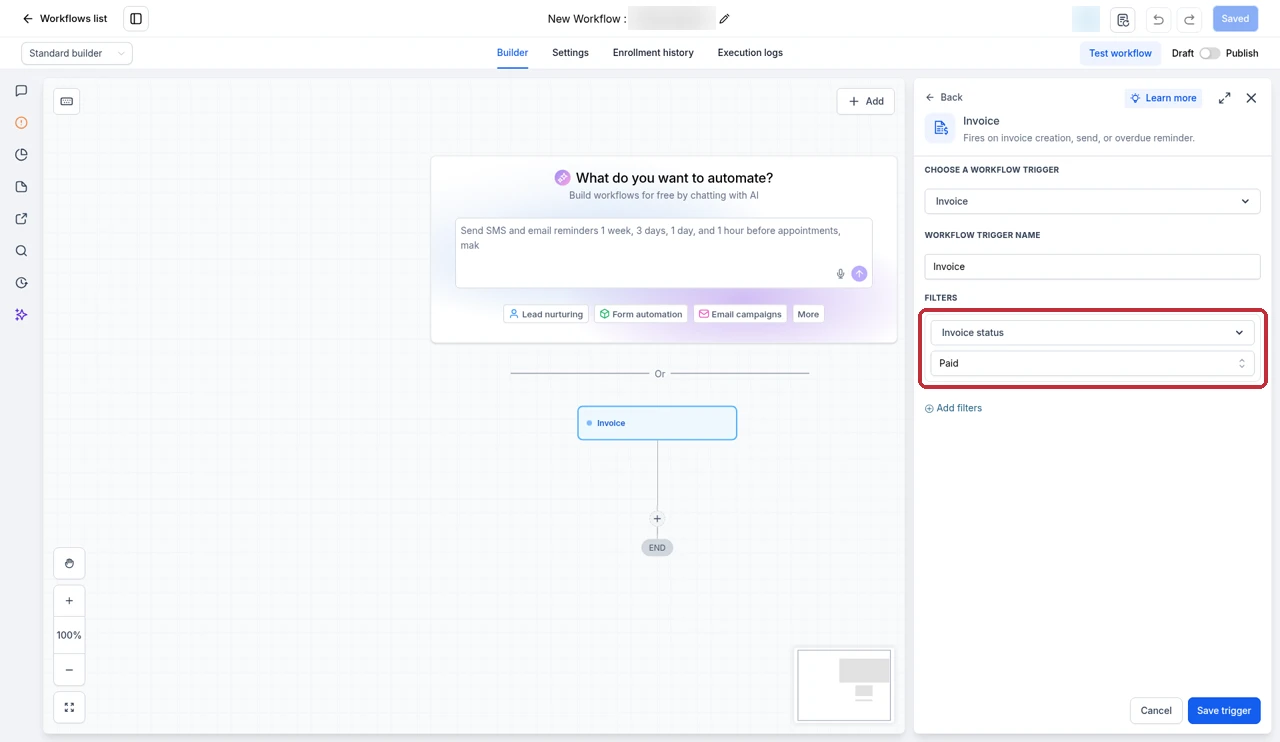Click the undo arrow in top bar
The image size is (1280, 742).
[x=1158, y=19]
